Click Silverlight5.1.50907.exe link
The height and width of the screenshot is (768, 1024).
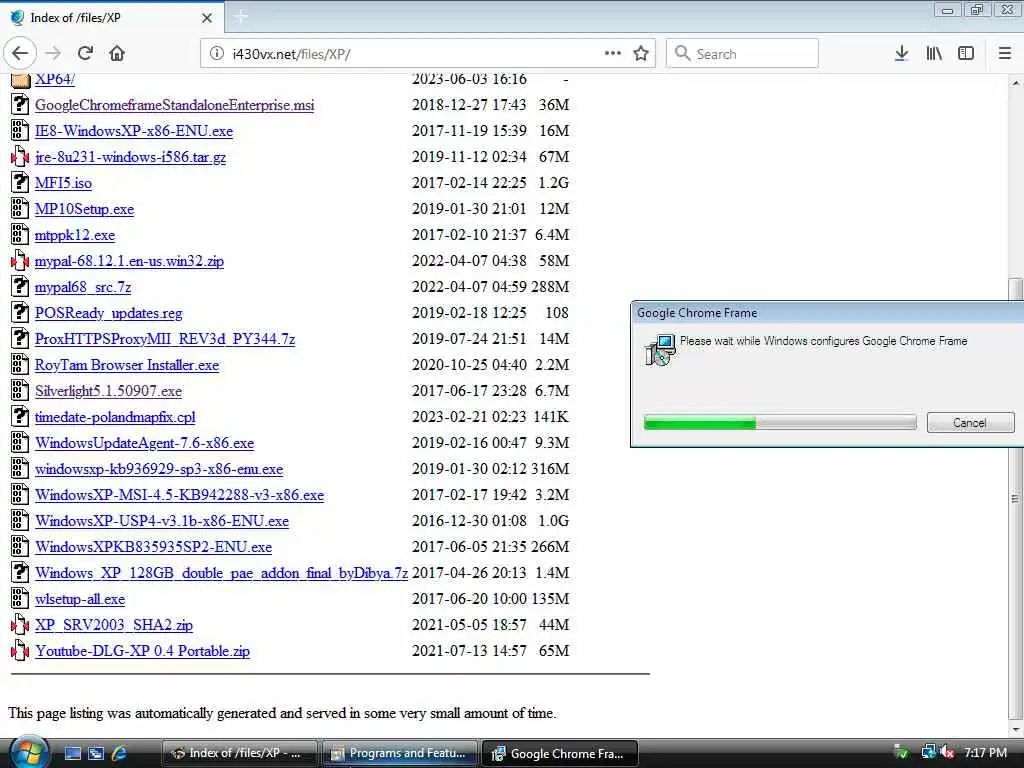(x=108, y=391)
